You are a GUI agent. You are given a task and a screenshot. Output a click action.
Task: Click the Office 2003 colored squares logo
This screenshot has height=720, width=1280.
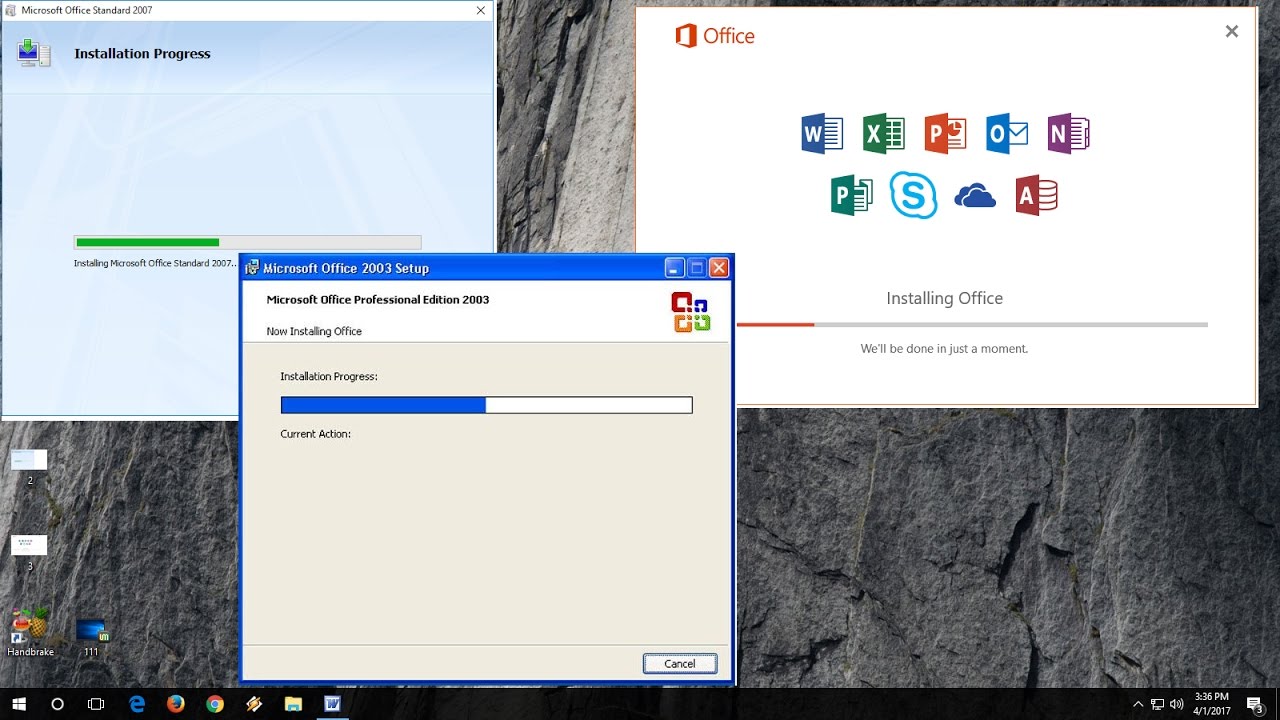pos(691,312)
